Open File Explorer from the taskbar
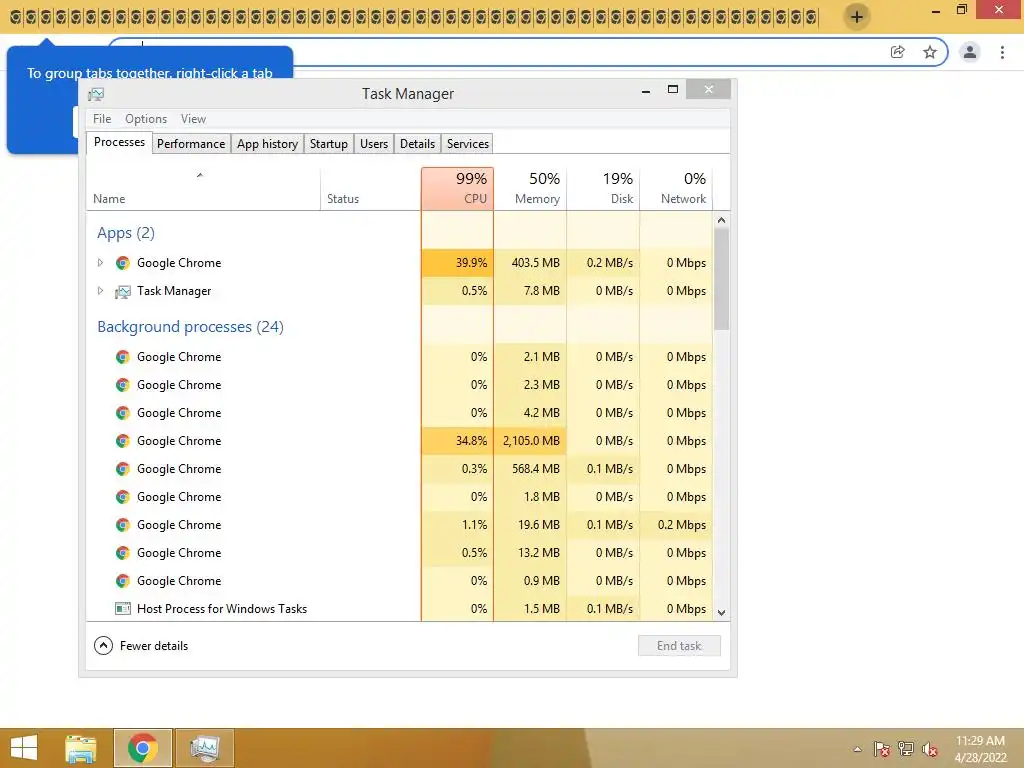 point(80,748)
